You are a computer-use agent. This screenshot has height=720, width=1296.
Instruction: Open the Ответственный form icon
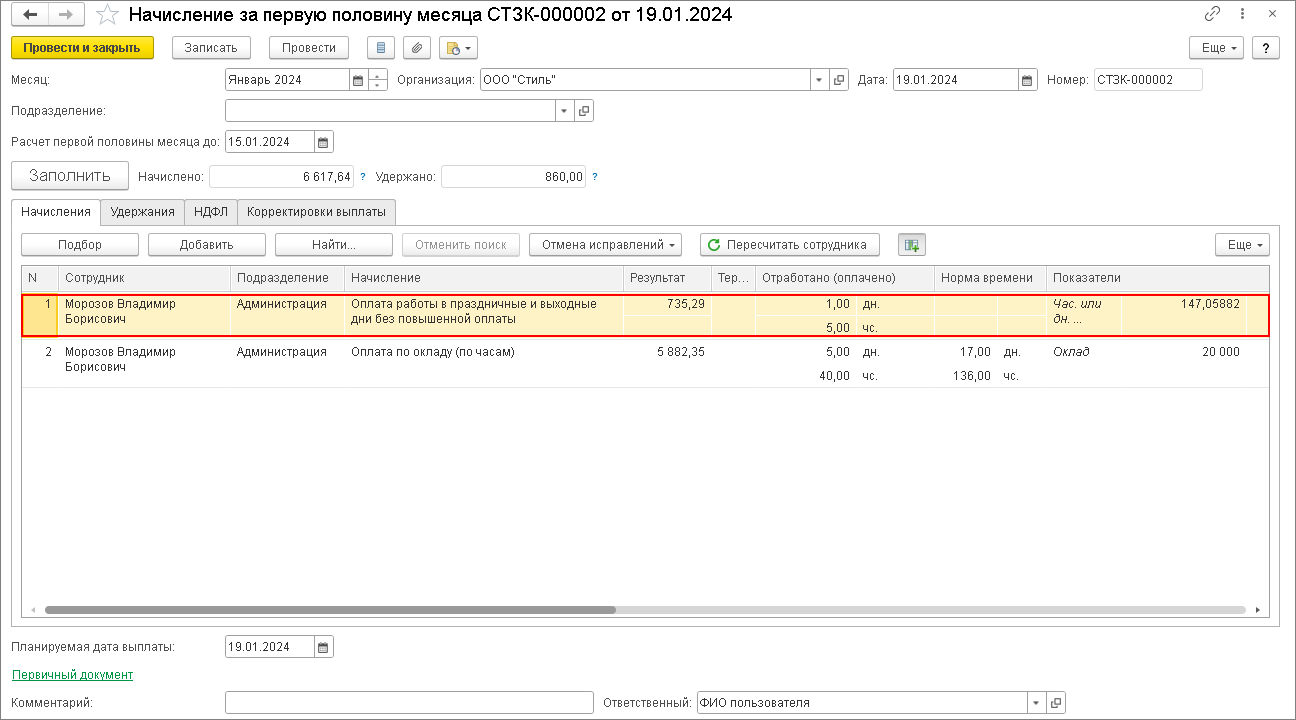(x=1056, y=703)
